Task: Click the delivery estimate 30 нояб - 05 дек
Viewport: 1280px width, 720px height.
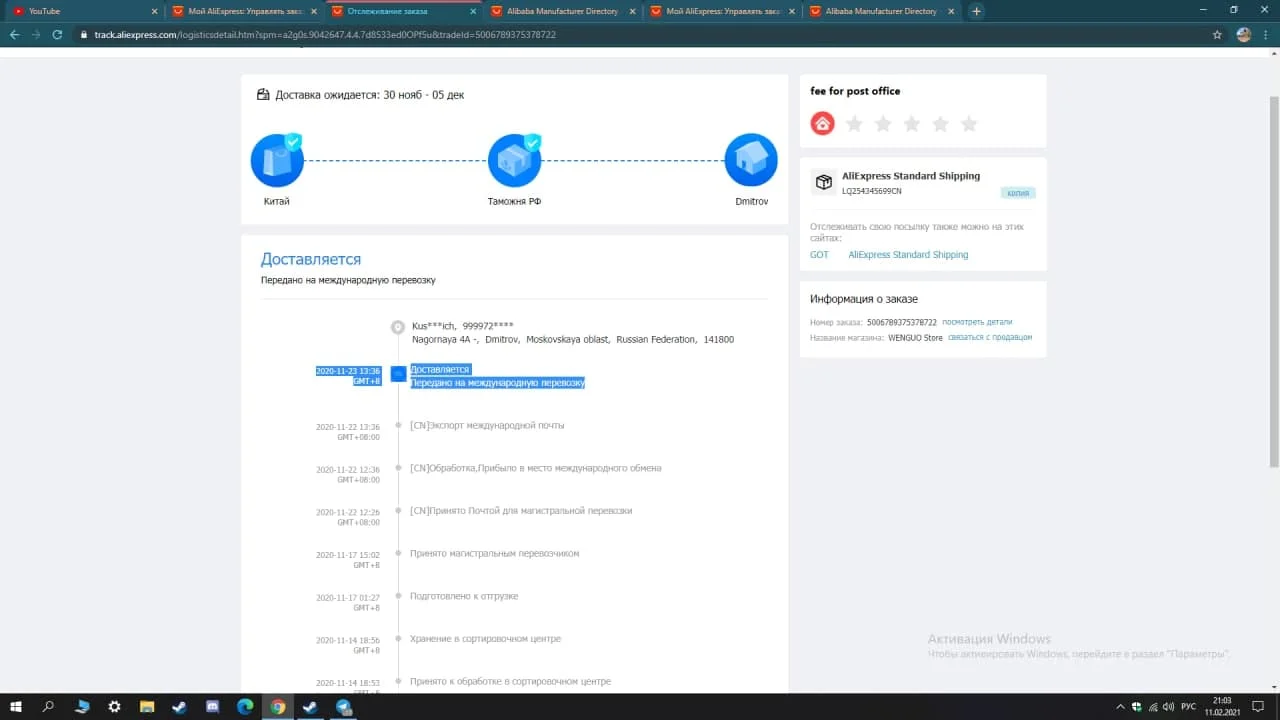Action: (x=424, y=95)
